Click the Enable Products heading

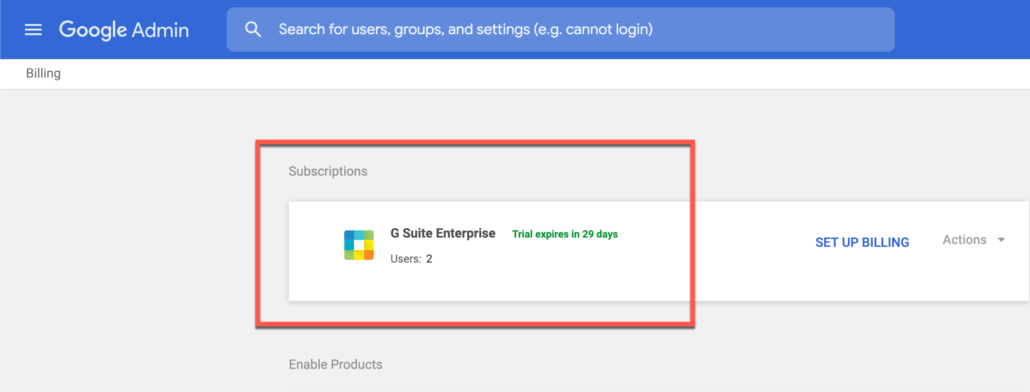(336, 364)
